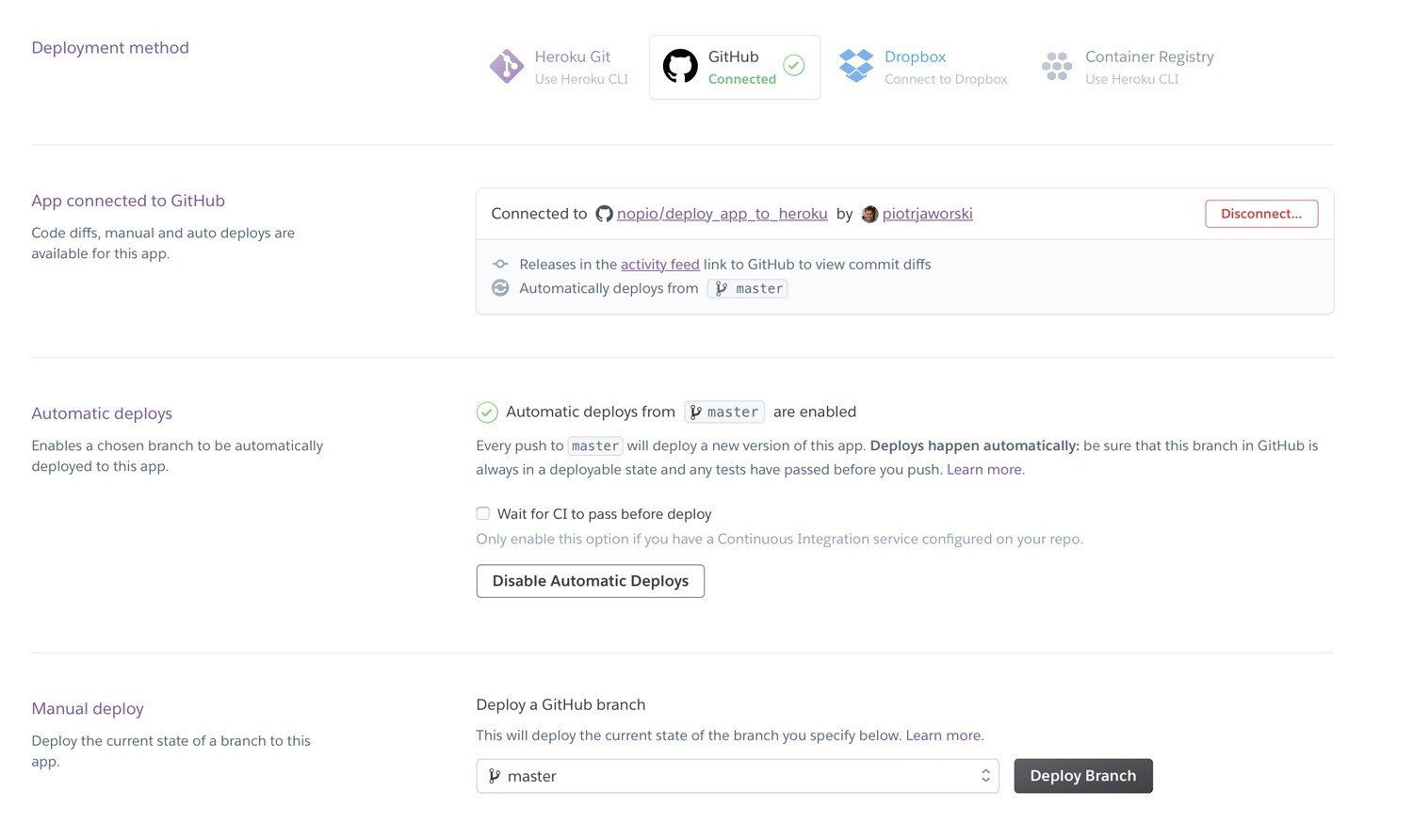Click branch icon in connected master badge
This screenshot has height=840, width=1413.
pyautogui.click(x=722, y=289)
